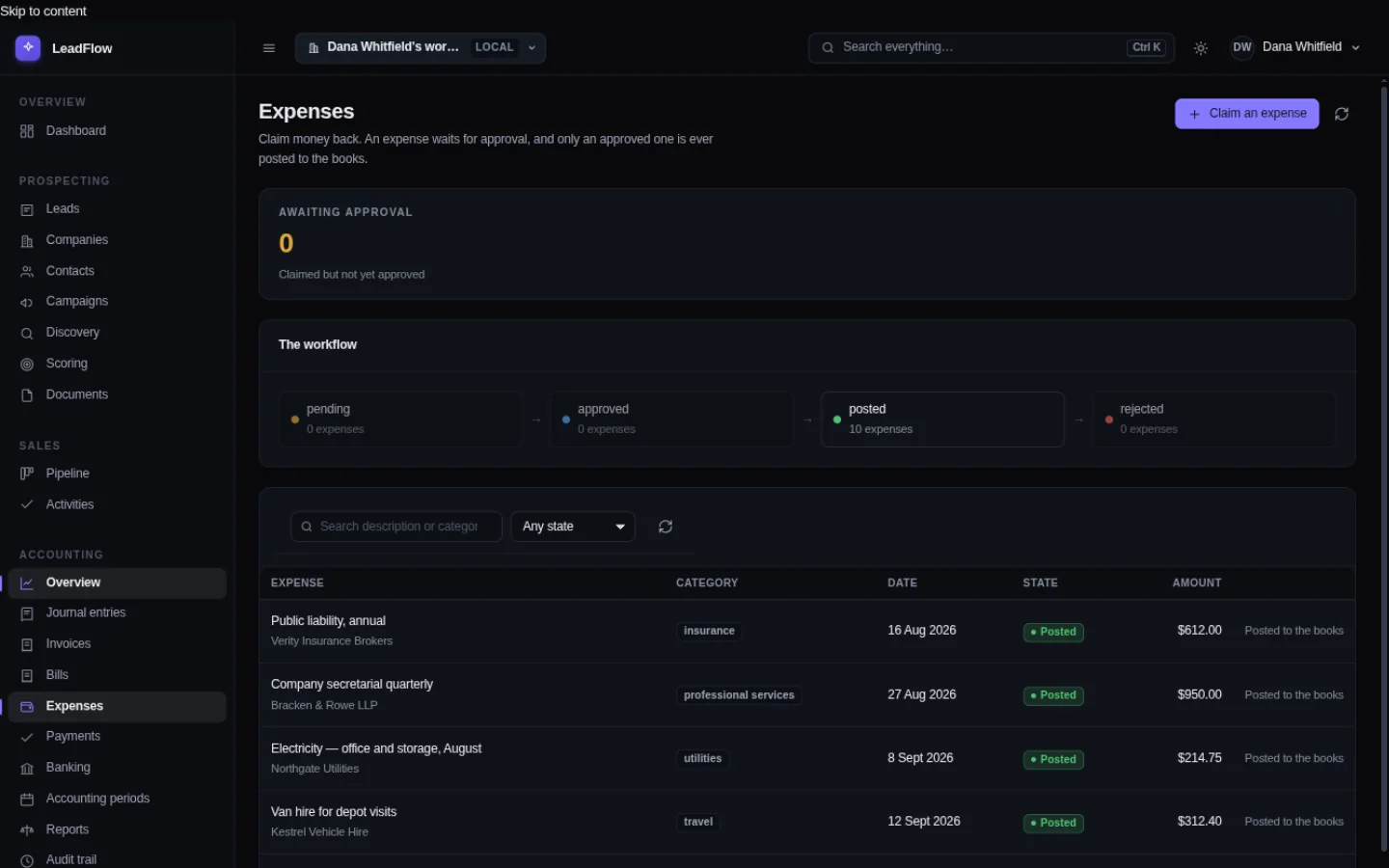1389x868 pixels.
Task: Click the Dashboard sidebar icon
Action: pos(27,131)
